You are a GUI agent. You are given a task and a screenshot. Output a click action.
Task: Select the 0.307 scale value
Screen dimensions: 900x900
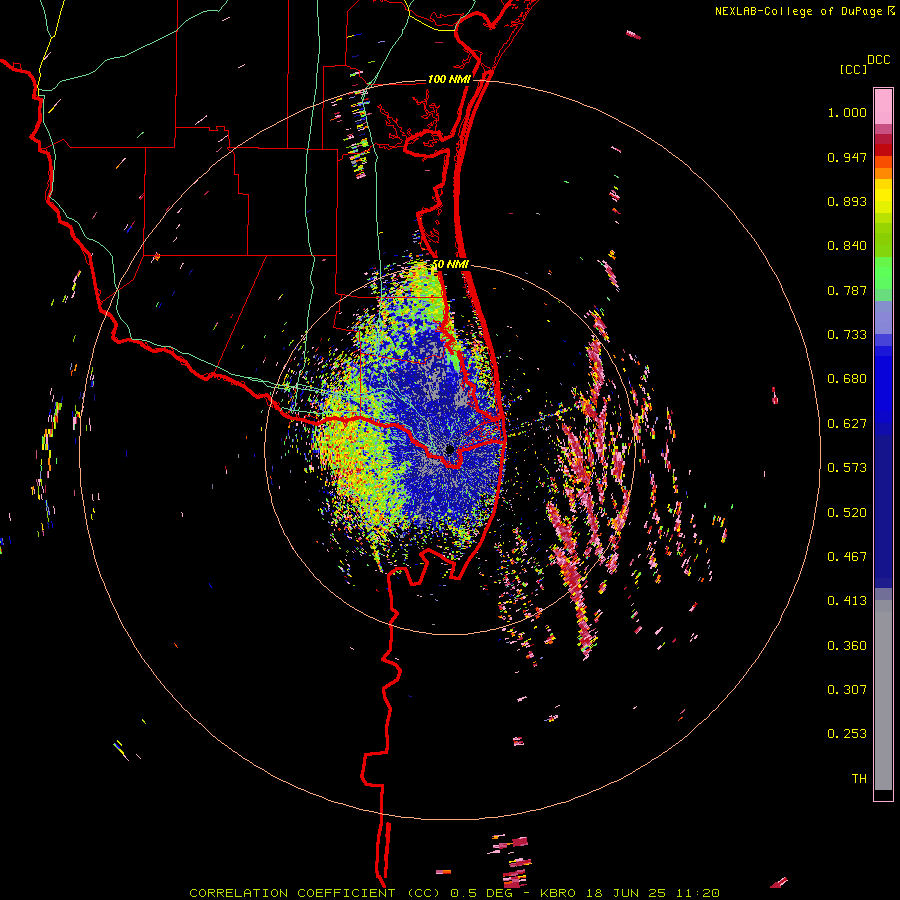pos(847,690)
